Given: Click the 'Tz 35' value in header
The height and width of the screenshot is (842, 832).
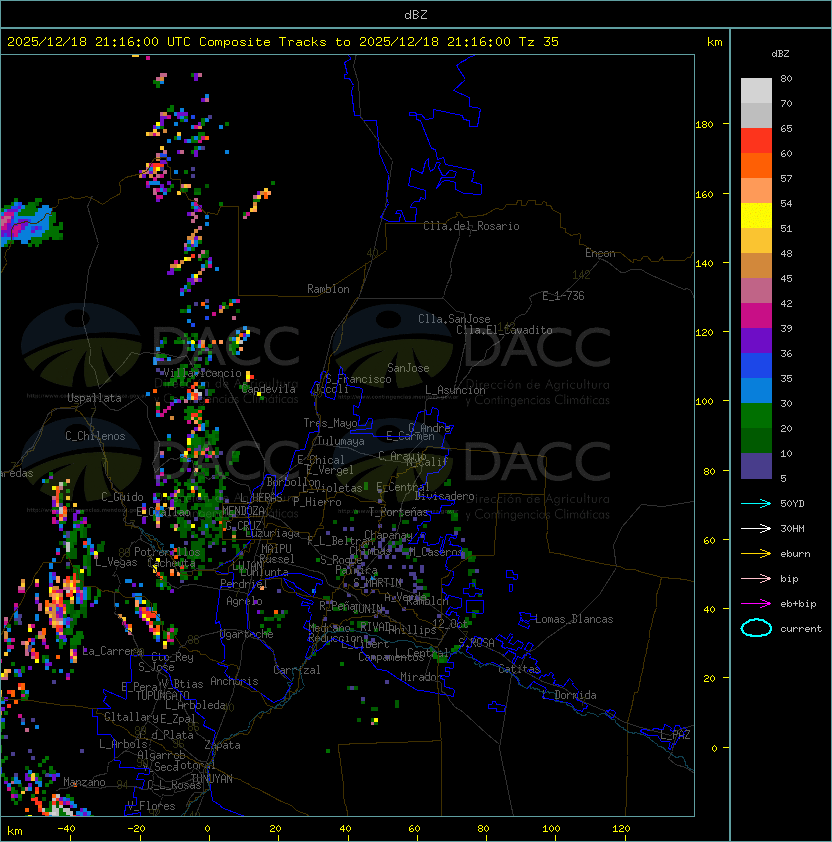Looking at the screenshot, I should 539,42.
